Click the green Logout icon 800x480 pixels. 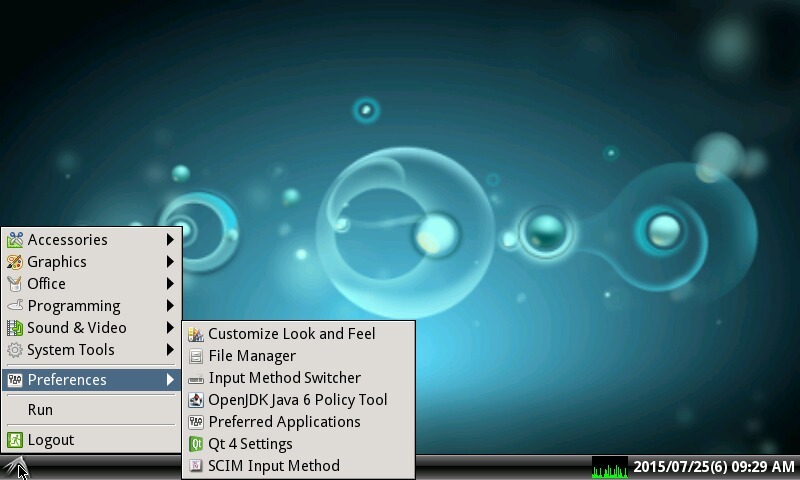pyautogui.click(x=15, y=440)
